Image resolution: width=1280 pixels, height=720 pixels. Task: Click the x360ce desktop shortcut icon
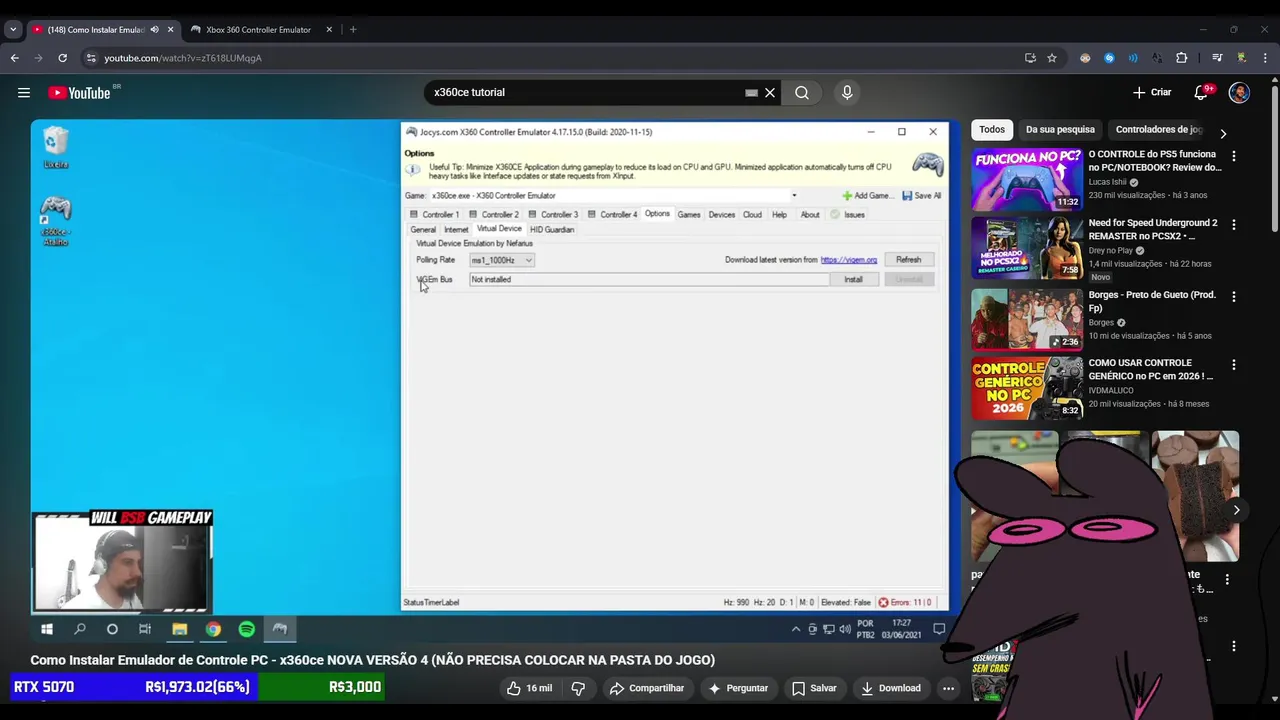[55, 220]
